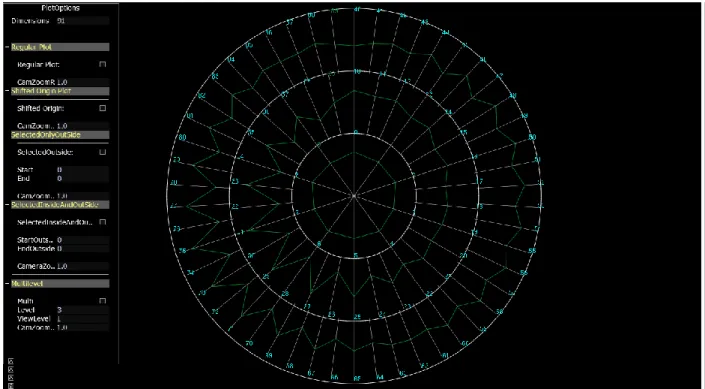705x389 pixels.
Task: Edit the CameraZo.. value field
Action: [83, 266]
